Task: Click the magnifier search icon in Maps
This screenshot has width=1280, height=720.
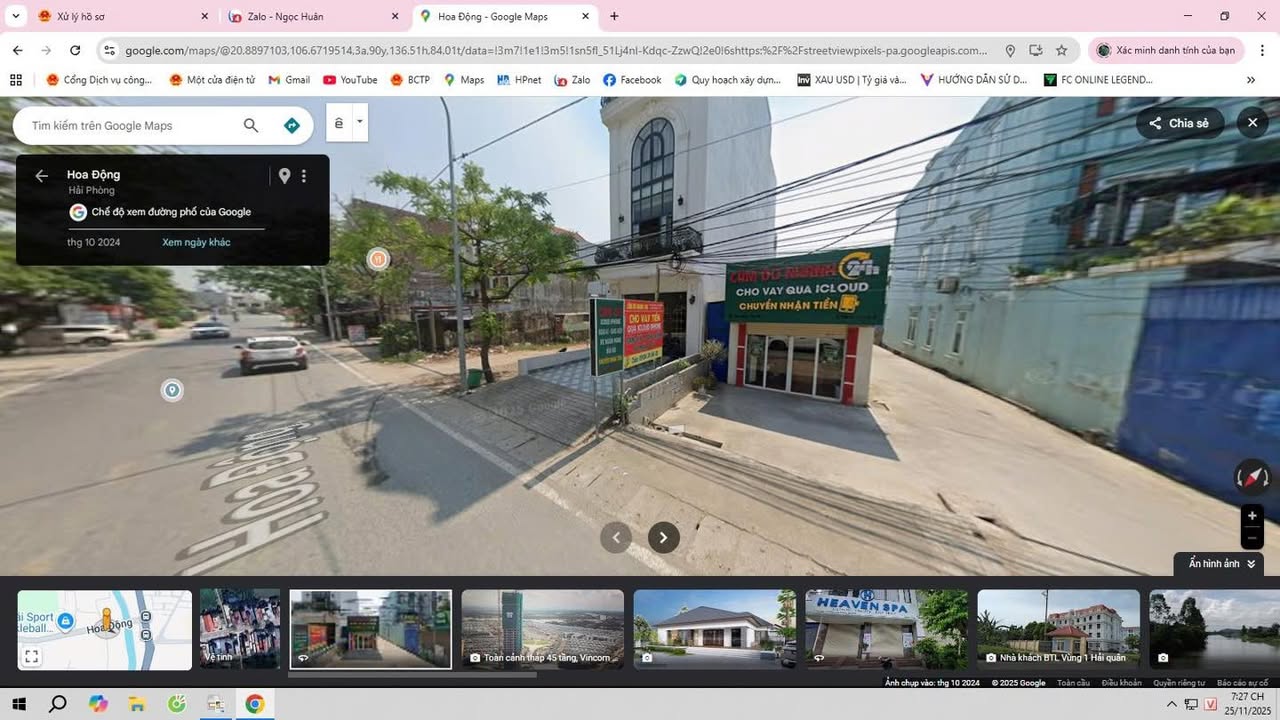Action: pyautogui.click(x=251, y=125)
